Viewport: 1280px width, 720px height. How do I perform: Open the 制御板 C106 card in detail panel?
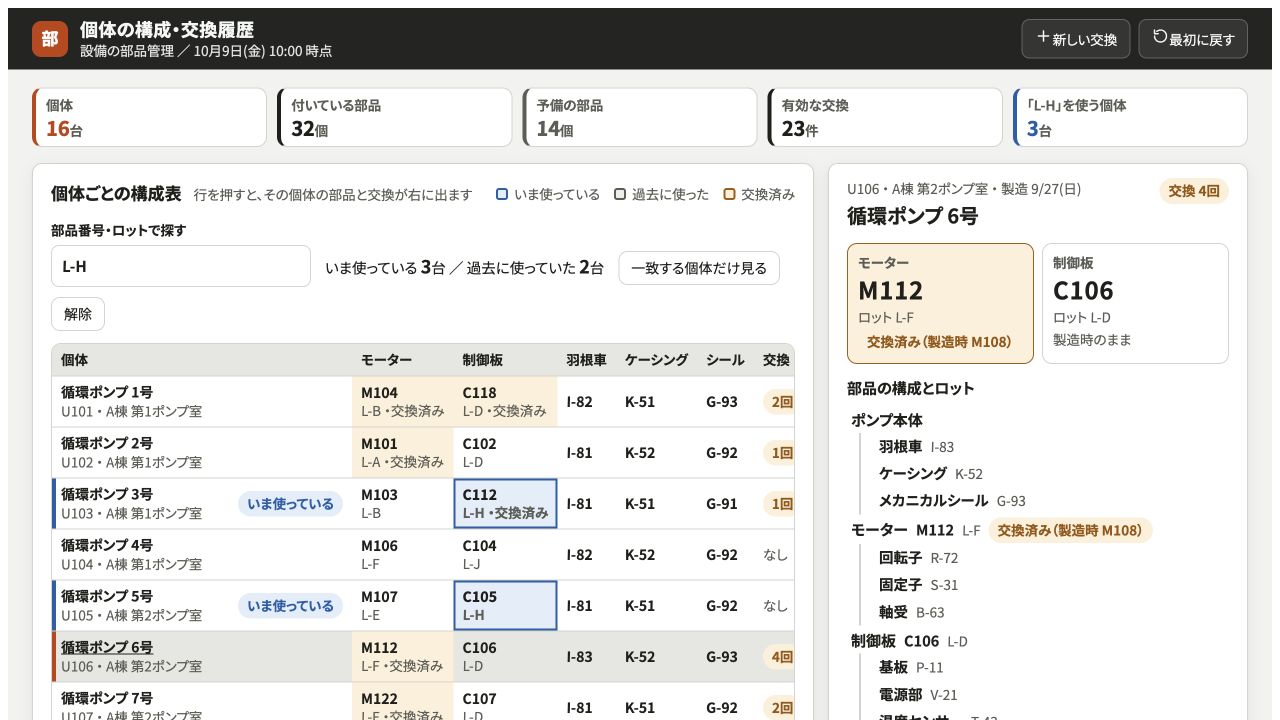pos(1135,303)
